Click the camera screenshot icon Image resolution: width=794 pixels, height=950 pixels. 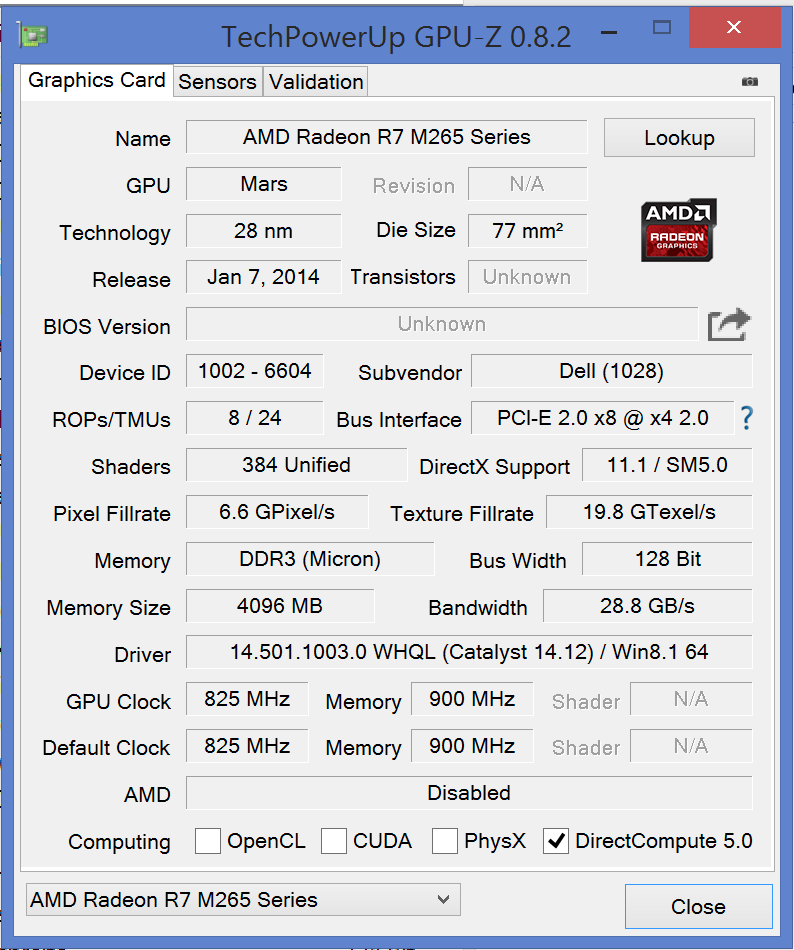(750, 81)
